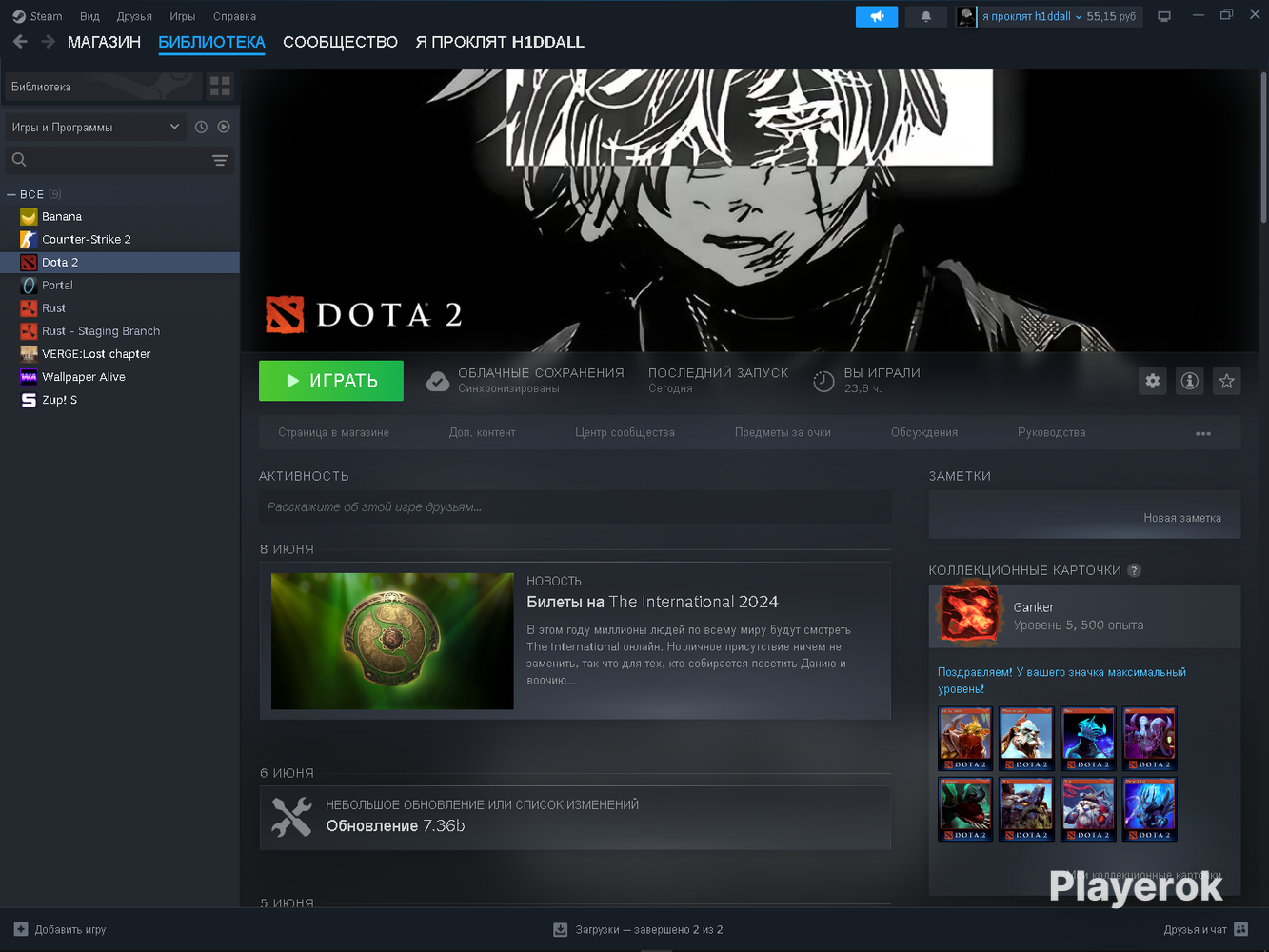This screenshot has height=952, width=1269.
Task: Open the Игры menu
Action: click(x=182, y=16)
